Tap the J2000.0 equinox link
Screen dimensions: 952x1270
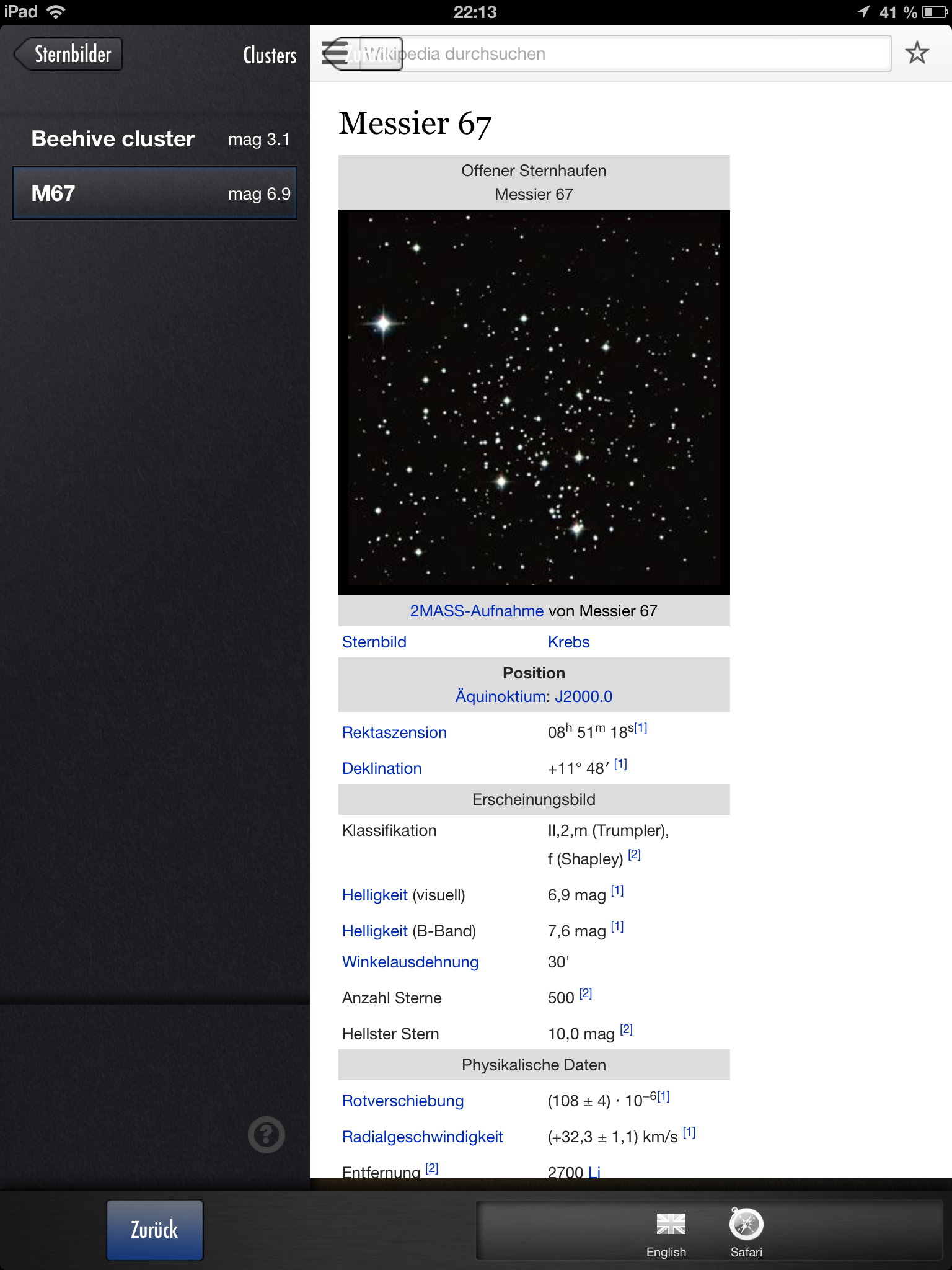point(583,696)
